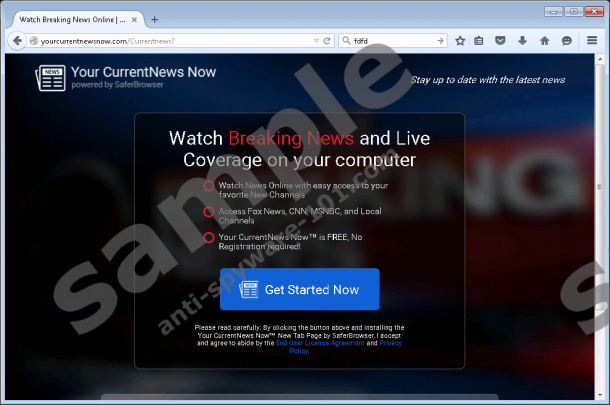Screen dimensions: 610x405
Task: Go to the Home page icon
Action: click(x=545, y=41)
